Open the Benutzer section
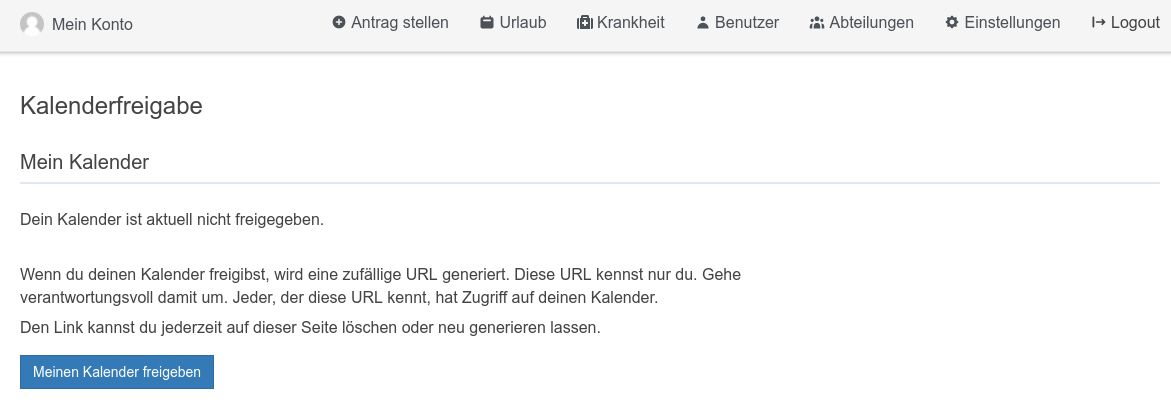Image resolution: width=1171 pixels, height=404 pixels. [x=747, y=22]
